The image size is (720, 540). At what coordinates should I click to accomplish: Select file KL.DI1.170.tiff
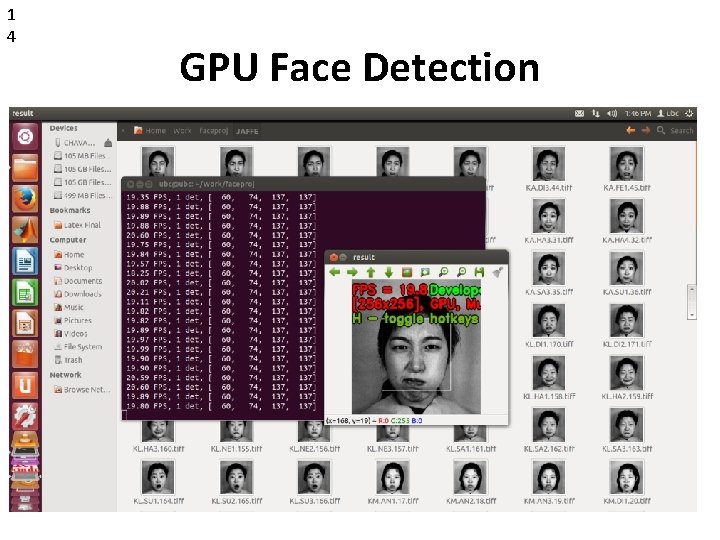tap(549, 325)
